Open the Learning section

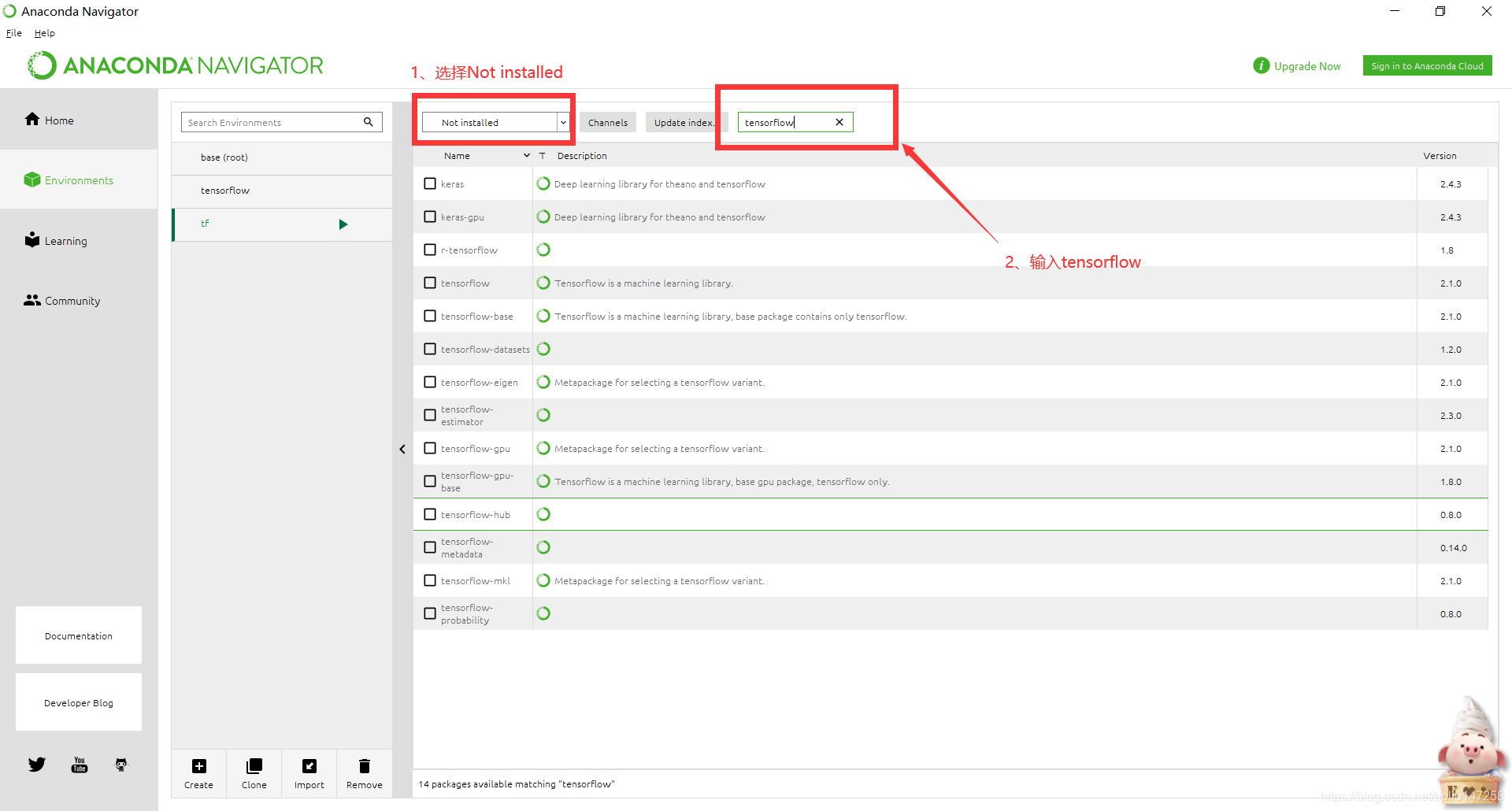click(55, 240)
